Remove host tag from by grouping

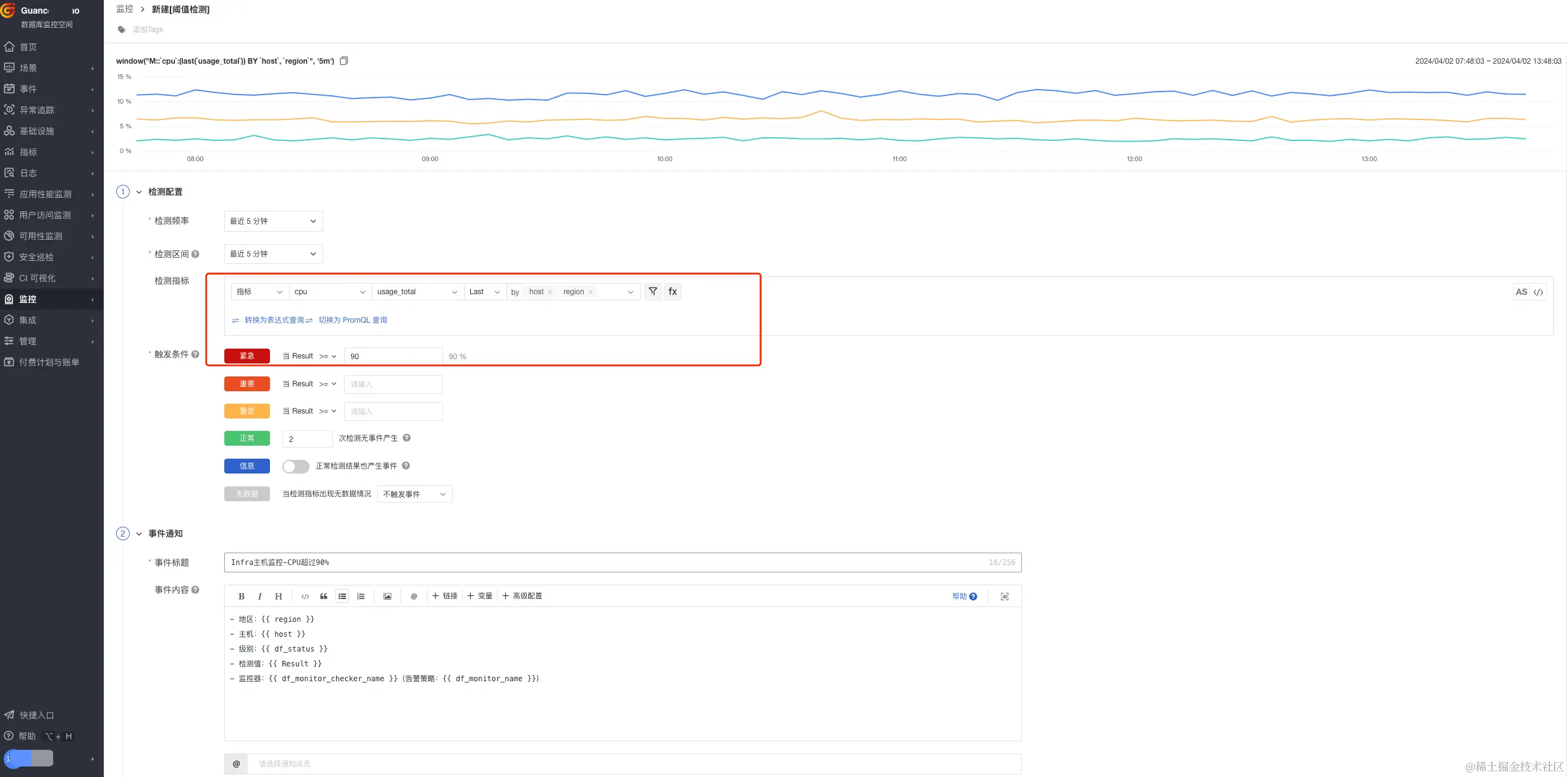[550, 292]
